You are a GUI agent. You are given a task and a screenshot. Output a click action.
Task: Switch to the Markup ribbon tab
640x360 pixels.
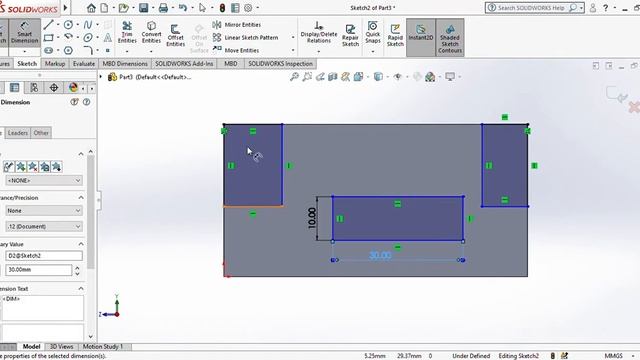pyautogui.click(x=55, y=64)
